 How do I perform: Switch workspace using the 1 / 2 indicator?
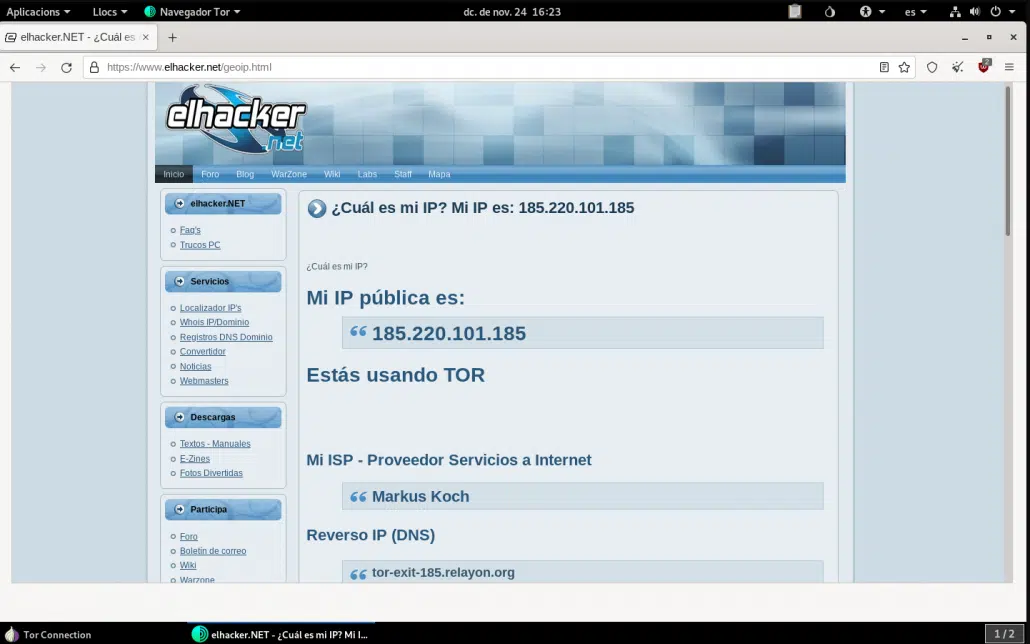click(1004, 634)
